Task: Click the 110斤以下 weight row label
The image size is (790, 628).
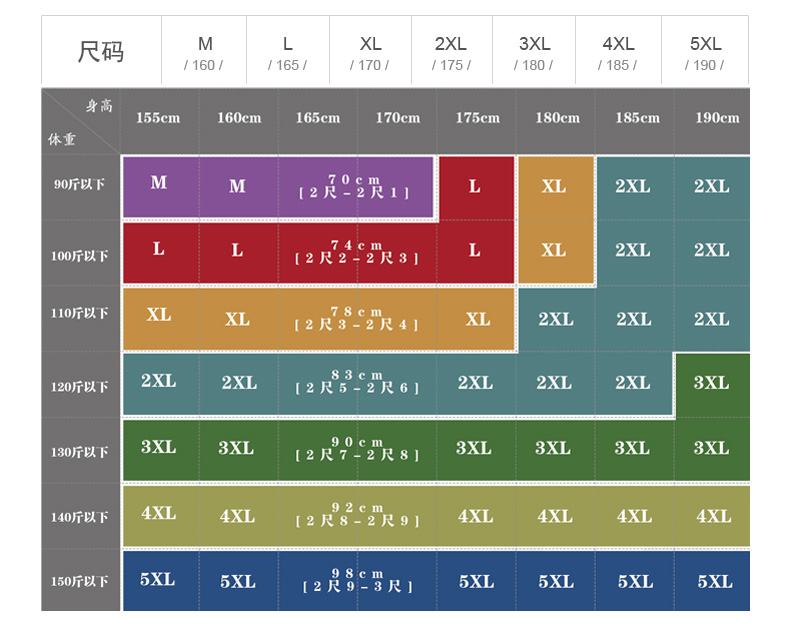Action: click(80, 313)
